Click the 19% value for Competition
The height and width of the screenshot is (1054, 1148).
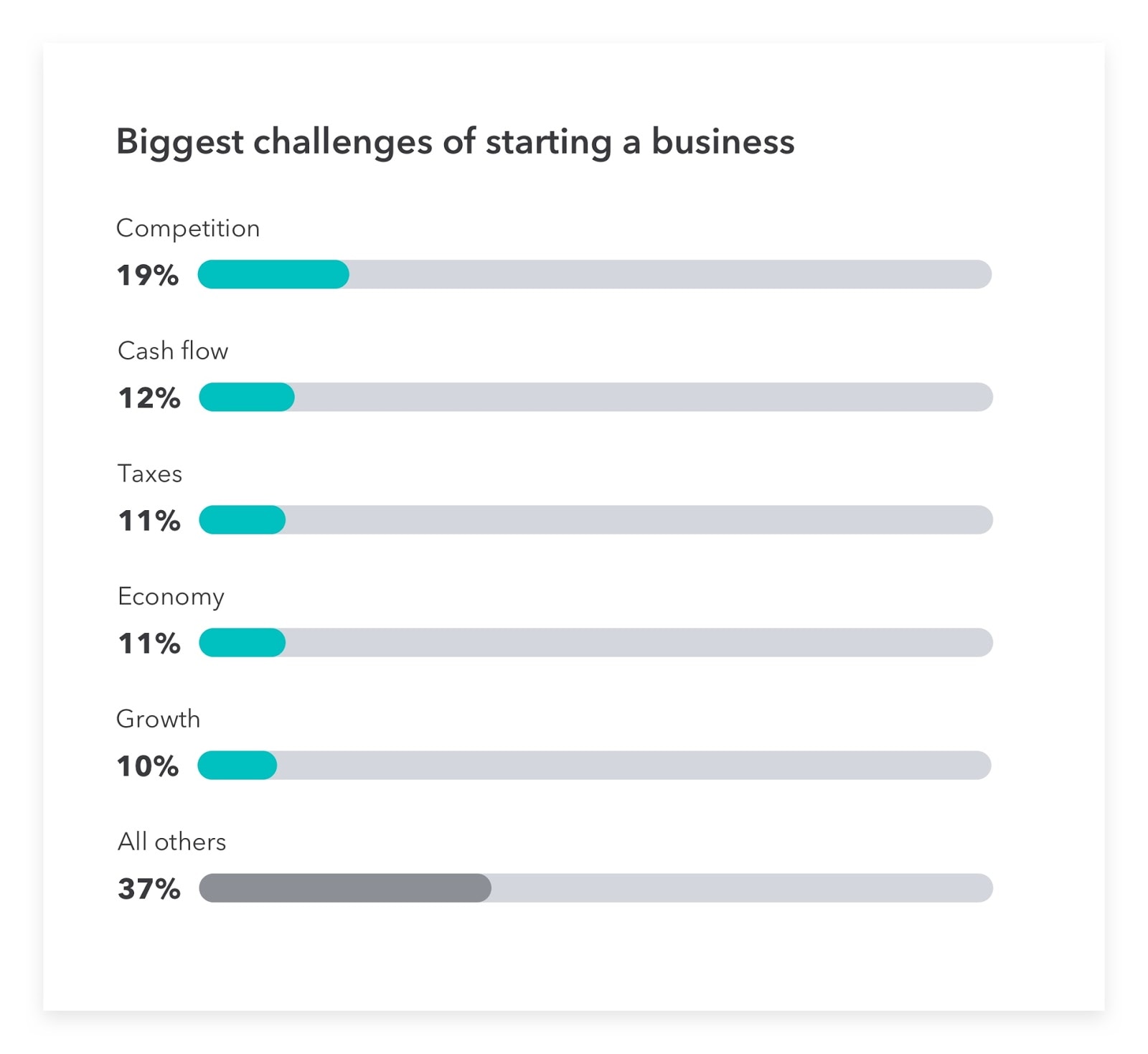[x=148, y=276]
